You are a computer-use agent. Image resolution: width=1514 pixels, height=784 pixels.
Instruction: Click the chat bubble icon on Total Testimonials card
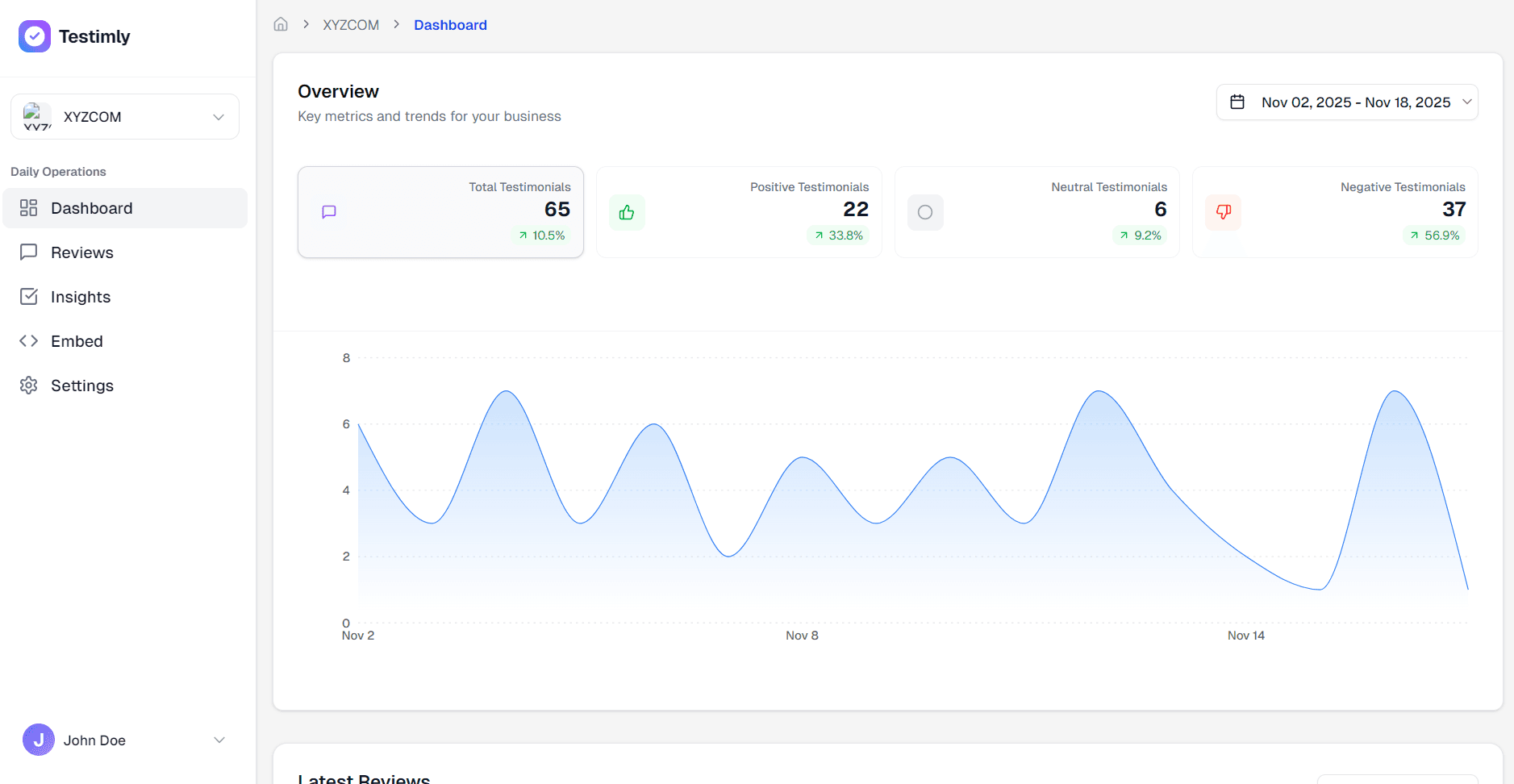tap(328, 212)
